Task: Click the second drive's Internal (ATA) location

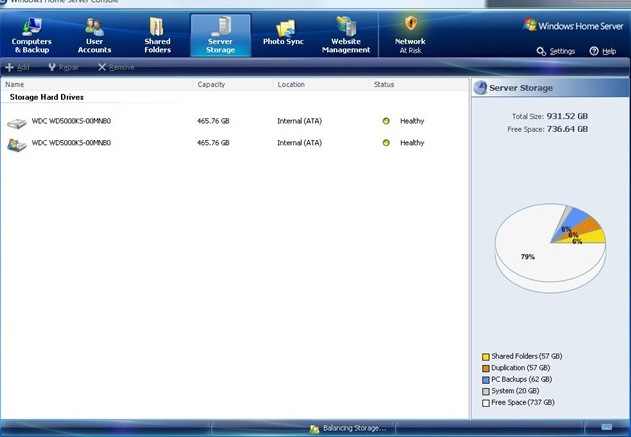Action: [299, 142]
